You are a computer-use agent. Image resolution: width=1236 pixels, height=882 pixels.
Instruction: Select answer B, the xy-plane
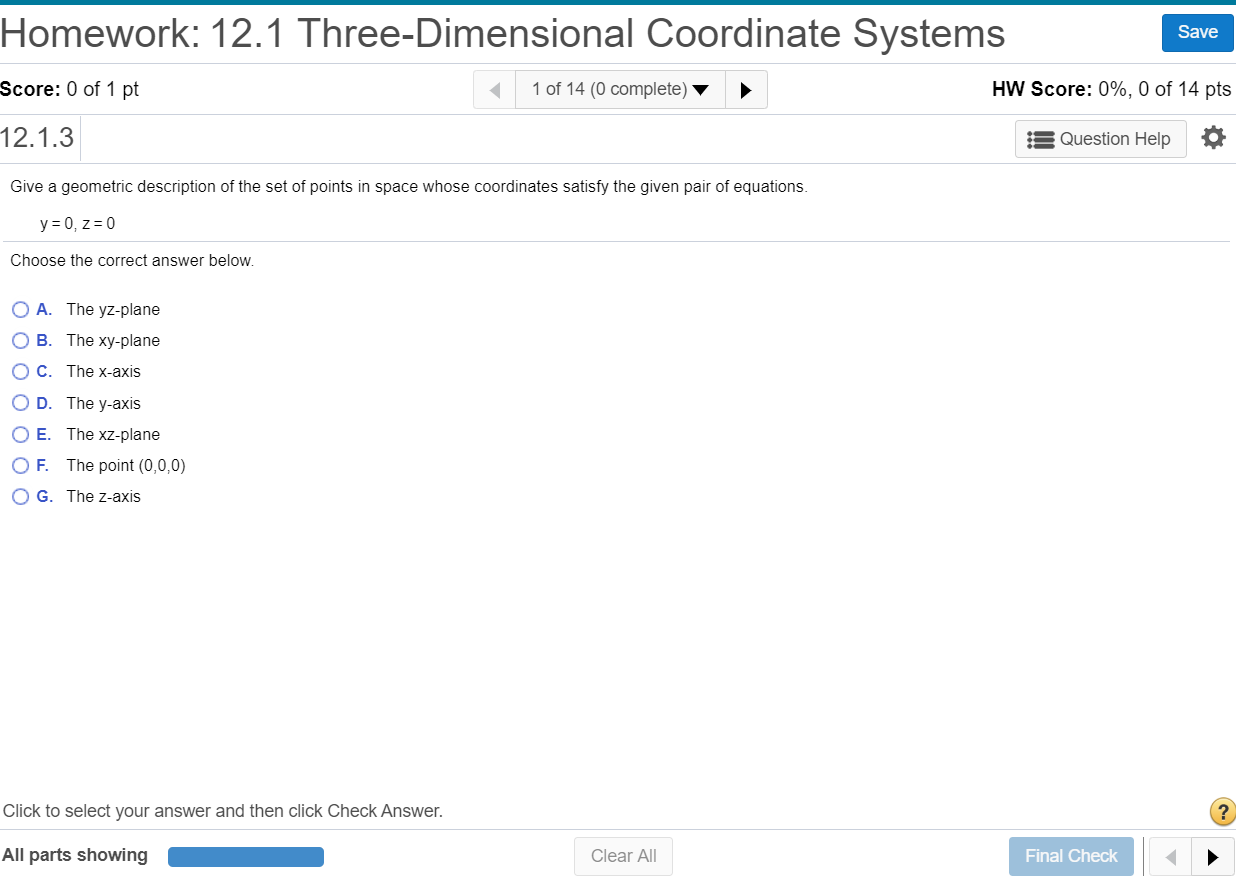(x=20, y=340)
